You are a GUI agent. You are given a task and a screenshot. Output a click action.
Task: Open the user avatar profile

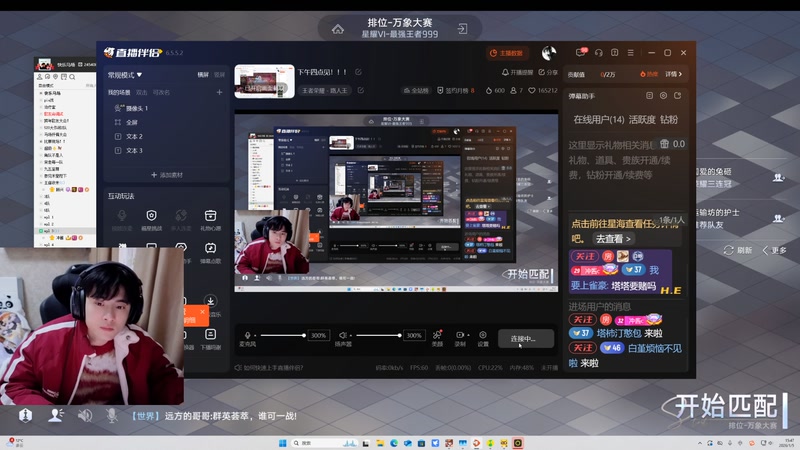pos(549,53)
